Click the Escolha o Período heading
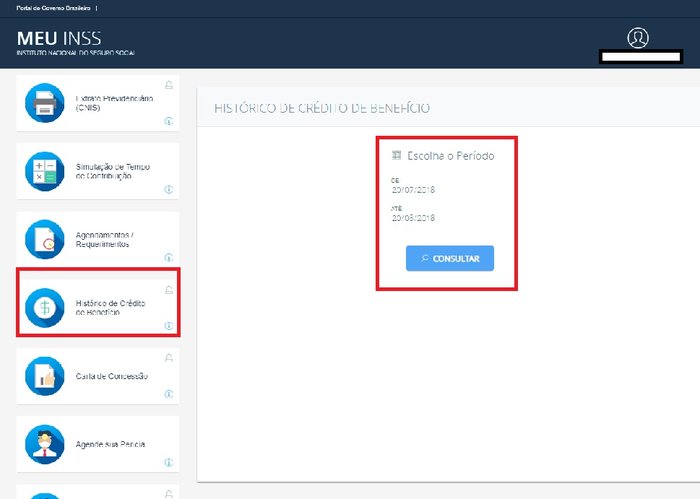The width and height of the screenshot is (700, 499). [450, 156]
